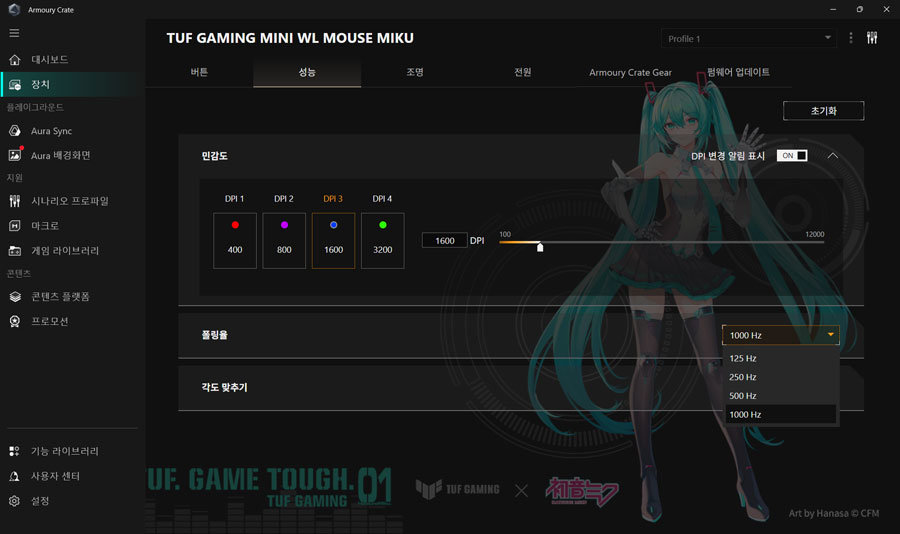Click the DPI slider handle
Screen dimensions: 900x534
coord(540,246)
